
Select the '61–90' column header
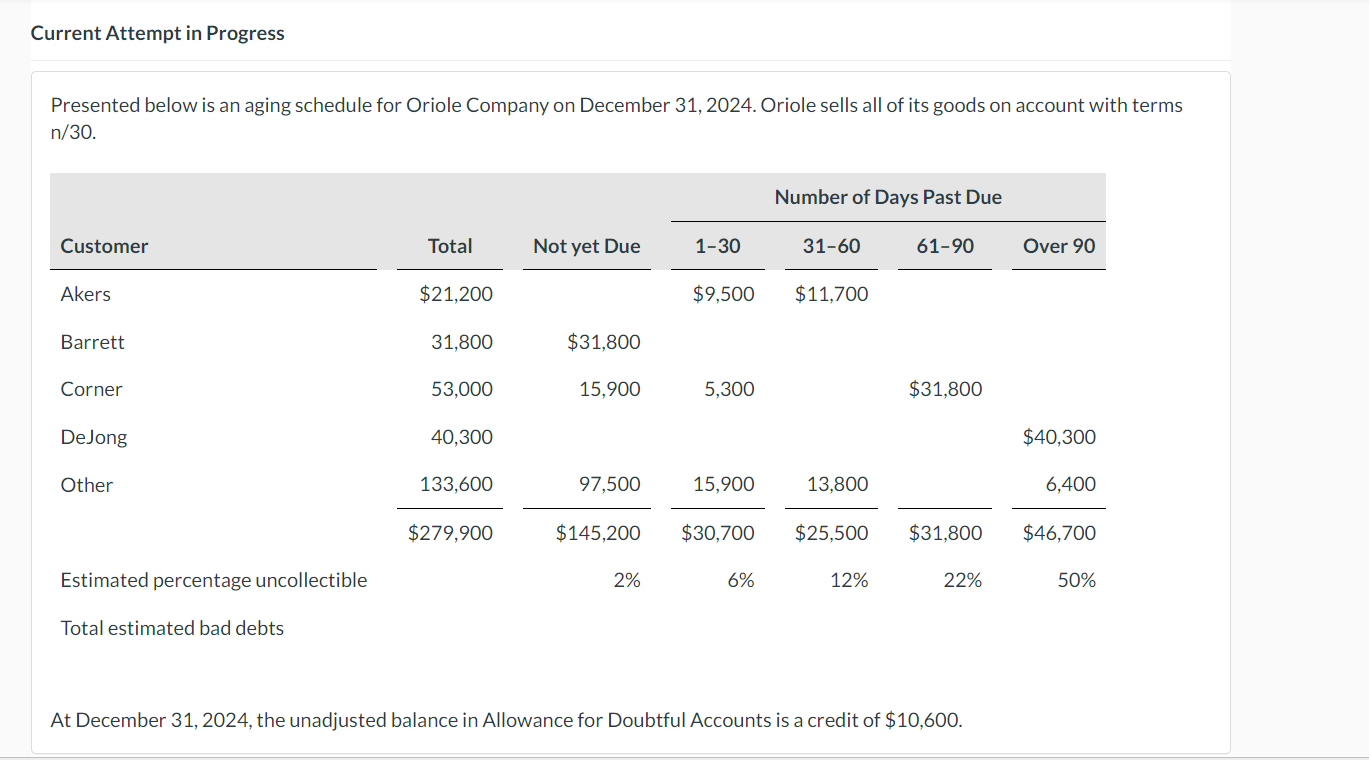point(945,246)
